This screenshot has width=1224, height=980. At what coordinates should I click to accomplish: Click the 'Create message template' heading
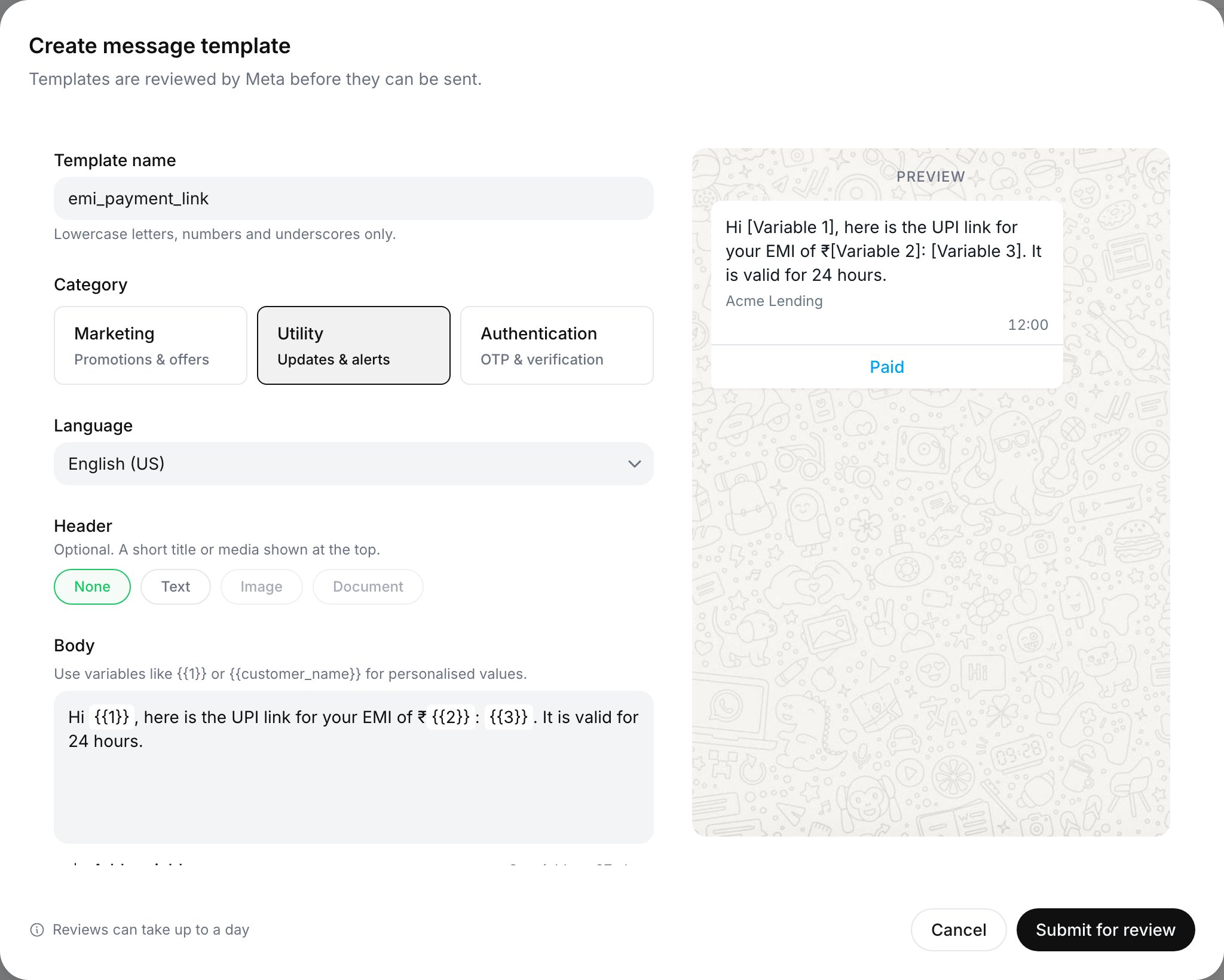click(160, 46)
